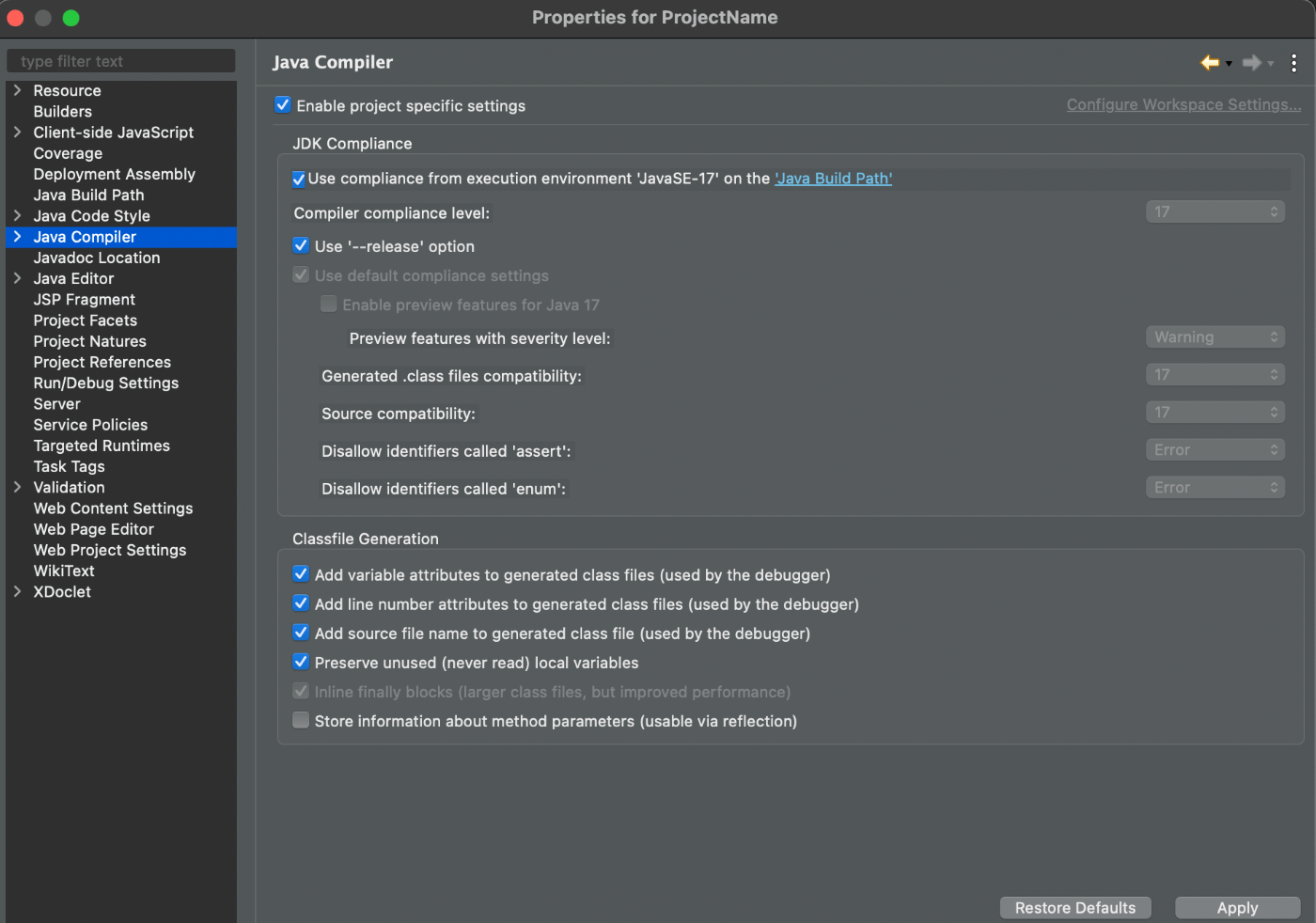
Task: Select Run/Debug Settings in the tree
Action: (x=106, y=383)
